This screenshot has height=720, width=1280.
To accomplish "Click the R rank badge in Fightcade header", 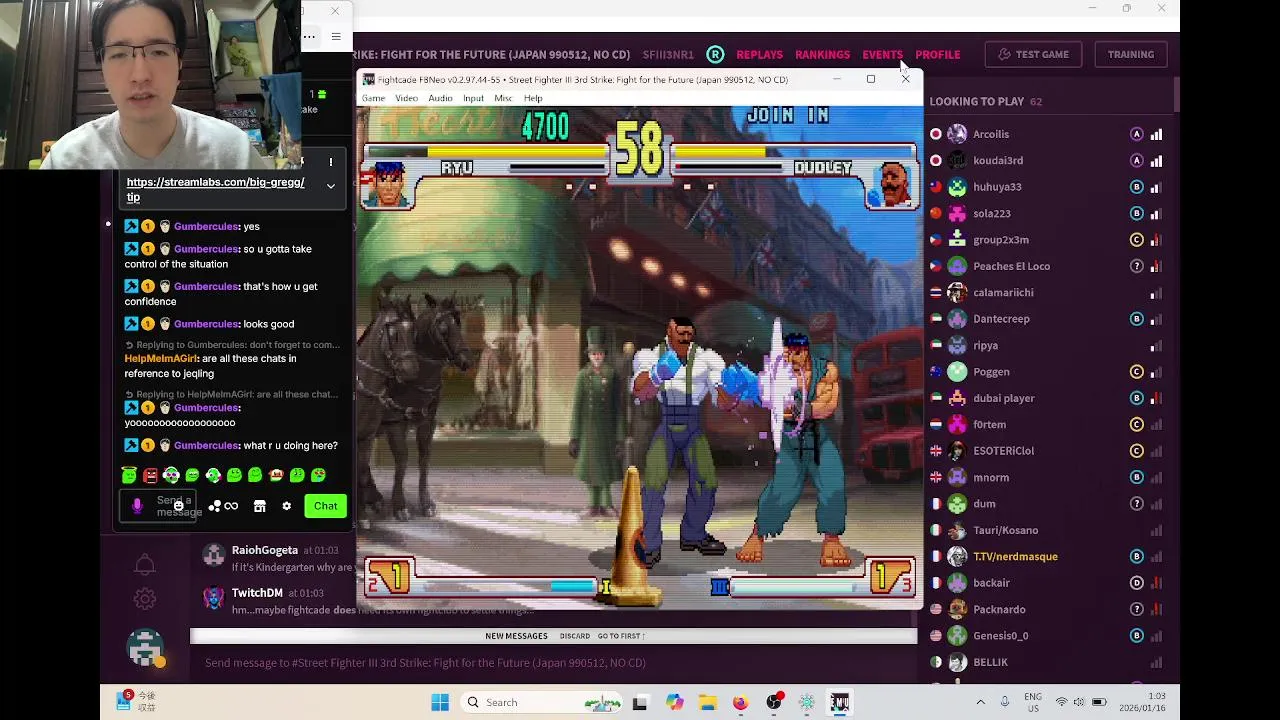I will click(715, 54).
